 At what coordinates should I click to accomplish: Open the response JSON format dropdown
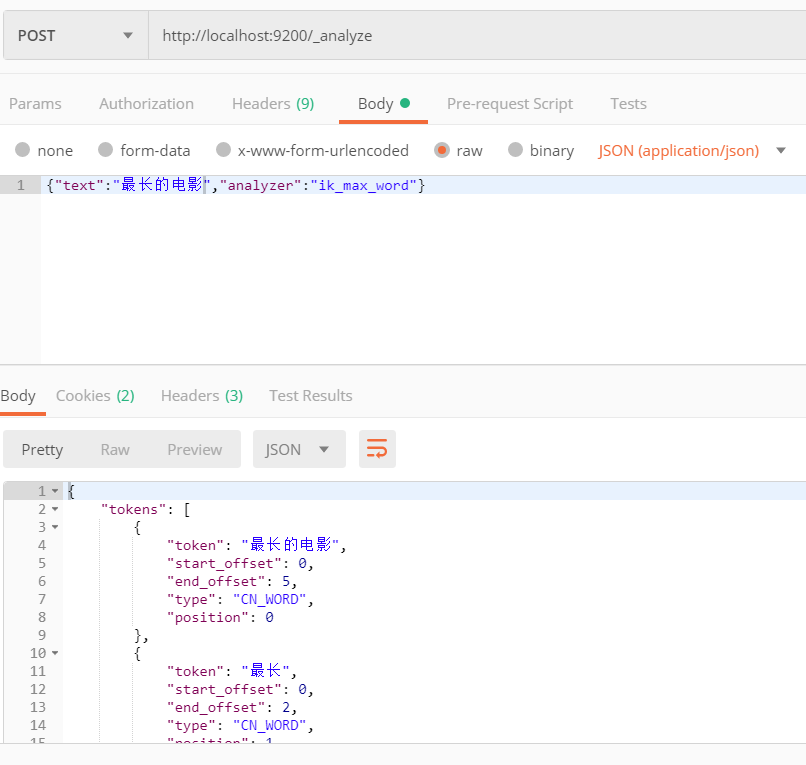point(299,449)
